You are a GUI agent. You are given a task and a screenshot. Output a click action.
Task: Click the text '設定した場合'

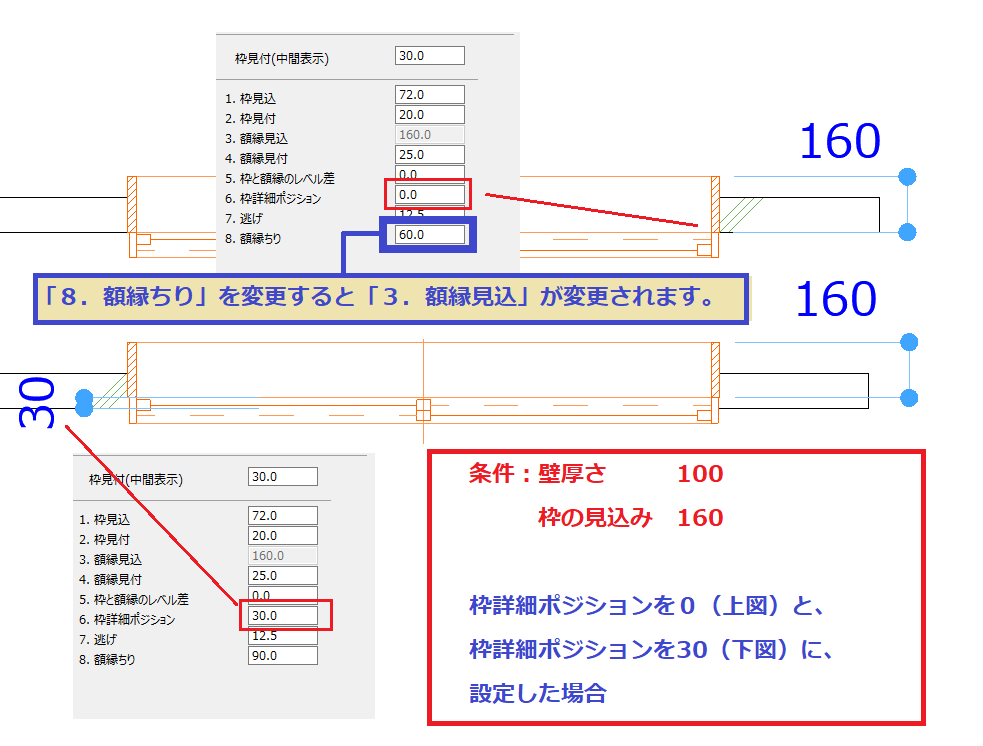(538, 693)
